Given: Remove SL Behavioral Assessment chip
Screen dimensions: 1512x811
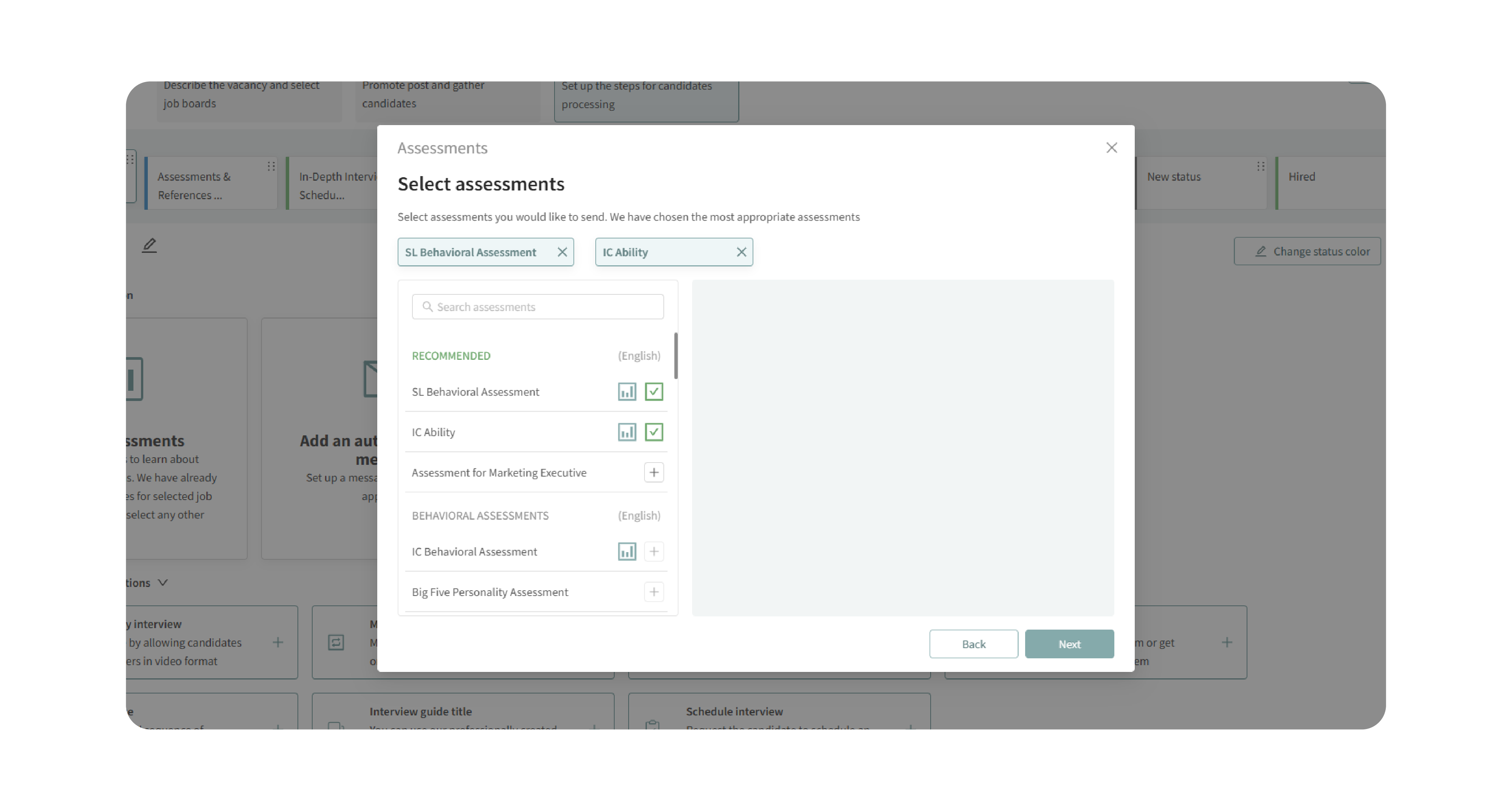Looking at the screenshot, I should coord(562,252).
